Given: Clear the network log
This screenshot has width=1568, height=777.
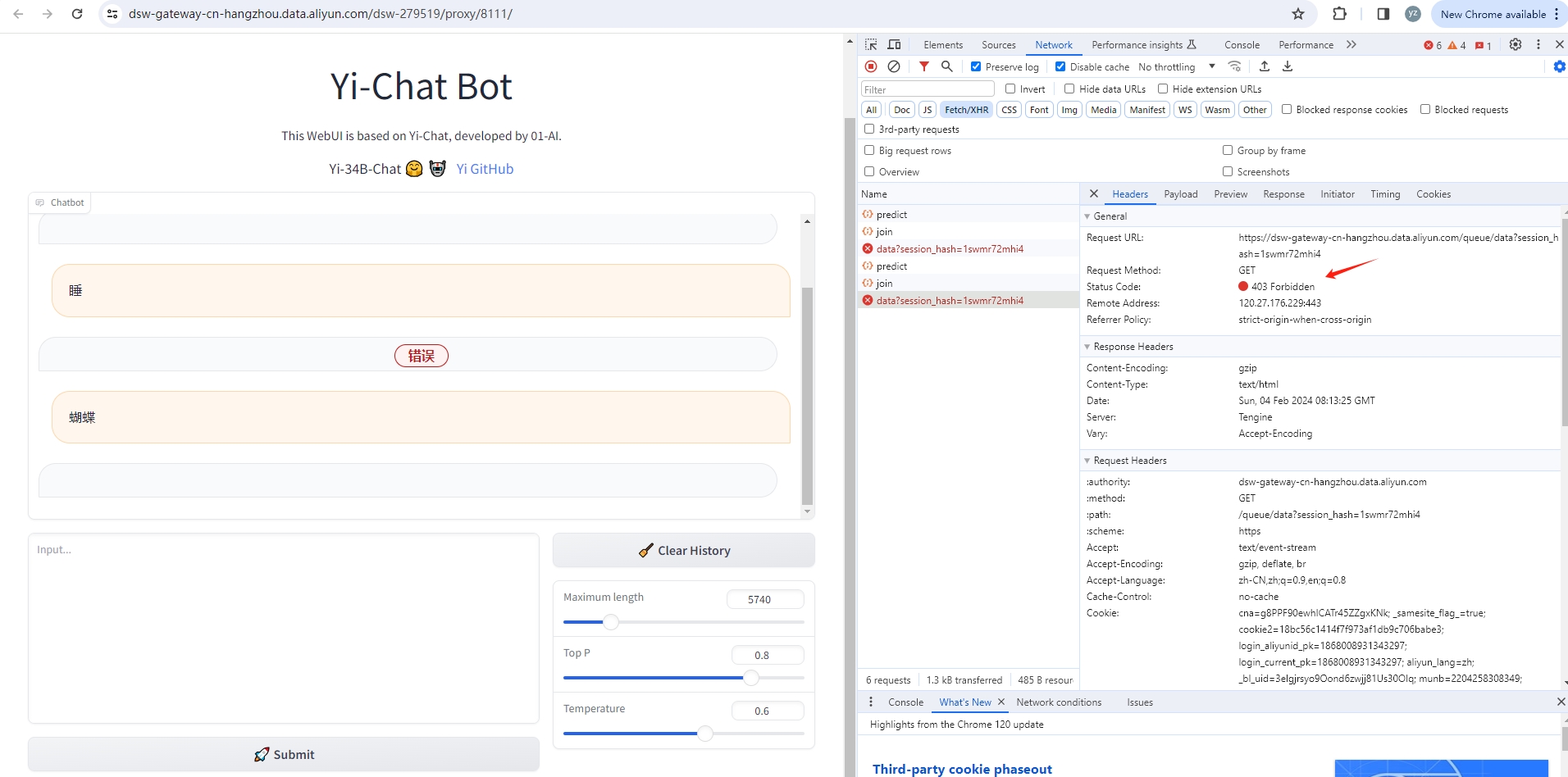Looking at the screenshot, I should click(x=894, y=66).
